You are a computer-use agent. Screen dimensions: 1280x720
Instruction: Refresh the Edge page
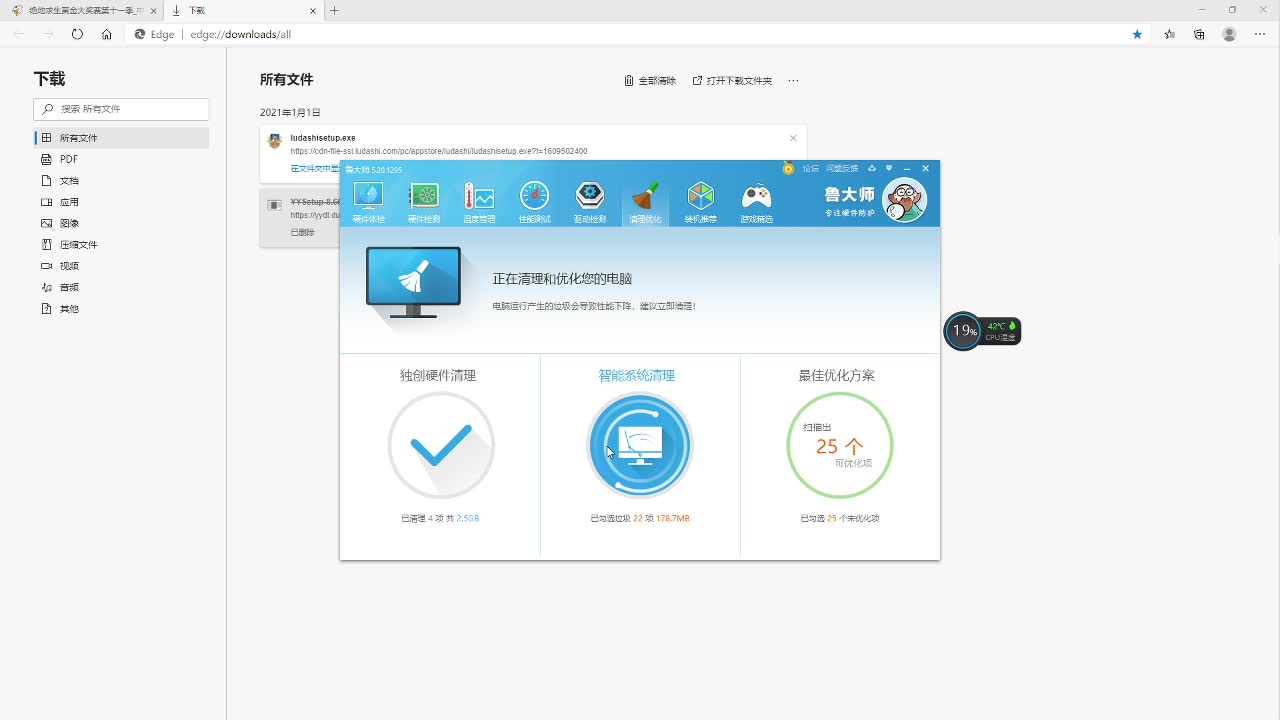click(x=77, y=34)
